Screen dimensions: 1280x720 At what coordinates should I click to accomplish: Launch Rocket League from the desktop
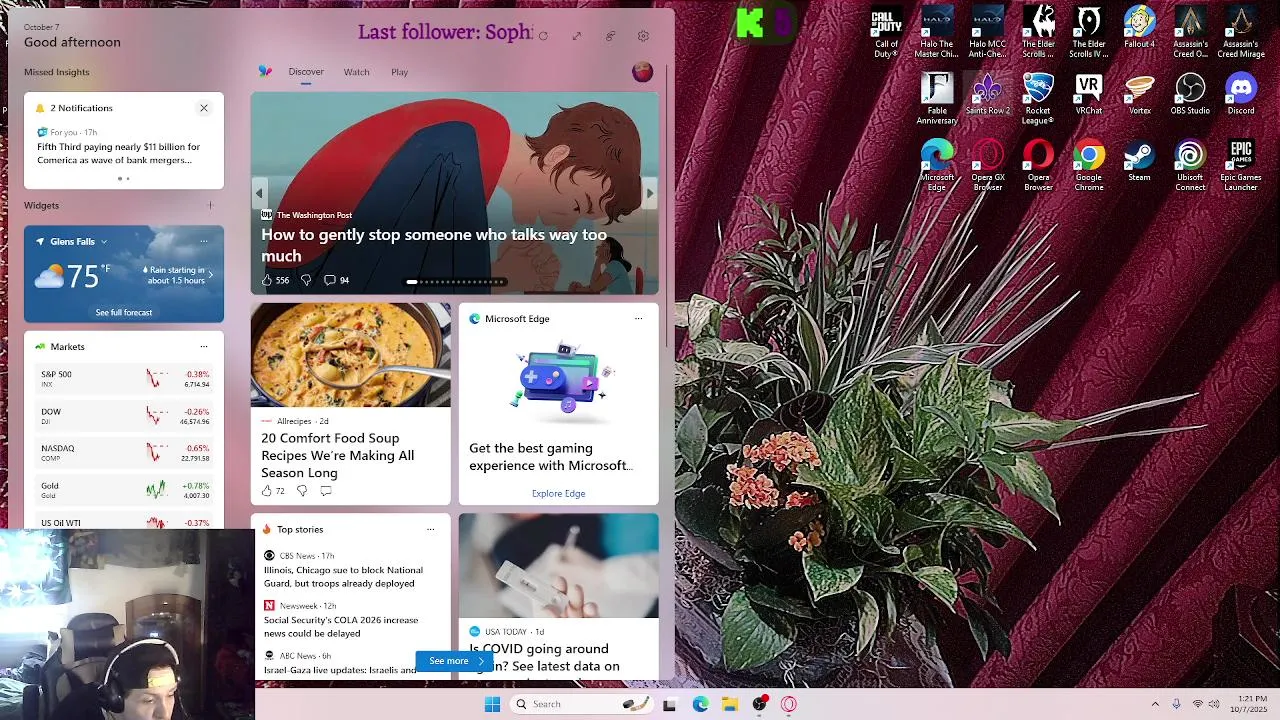1038,99
